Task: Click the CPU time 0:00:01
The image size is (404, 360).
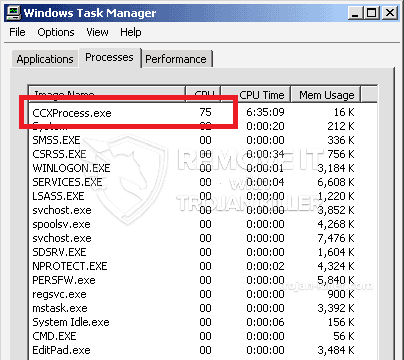Action: (x=265, y=168)
